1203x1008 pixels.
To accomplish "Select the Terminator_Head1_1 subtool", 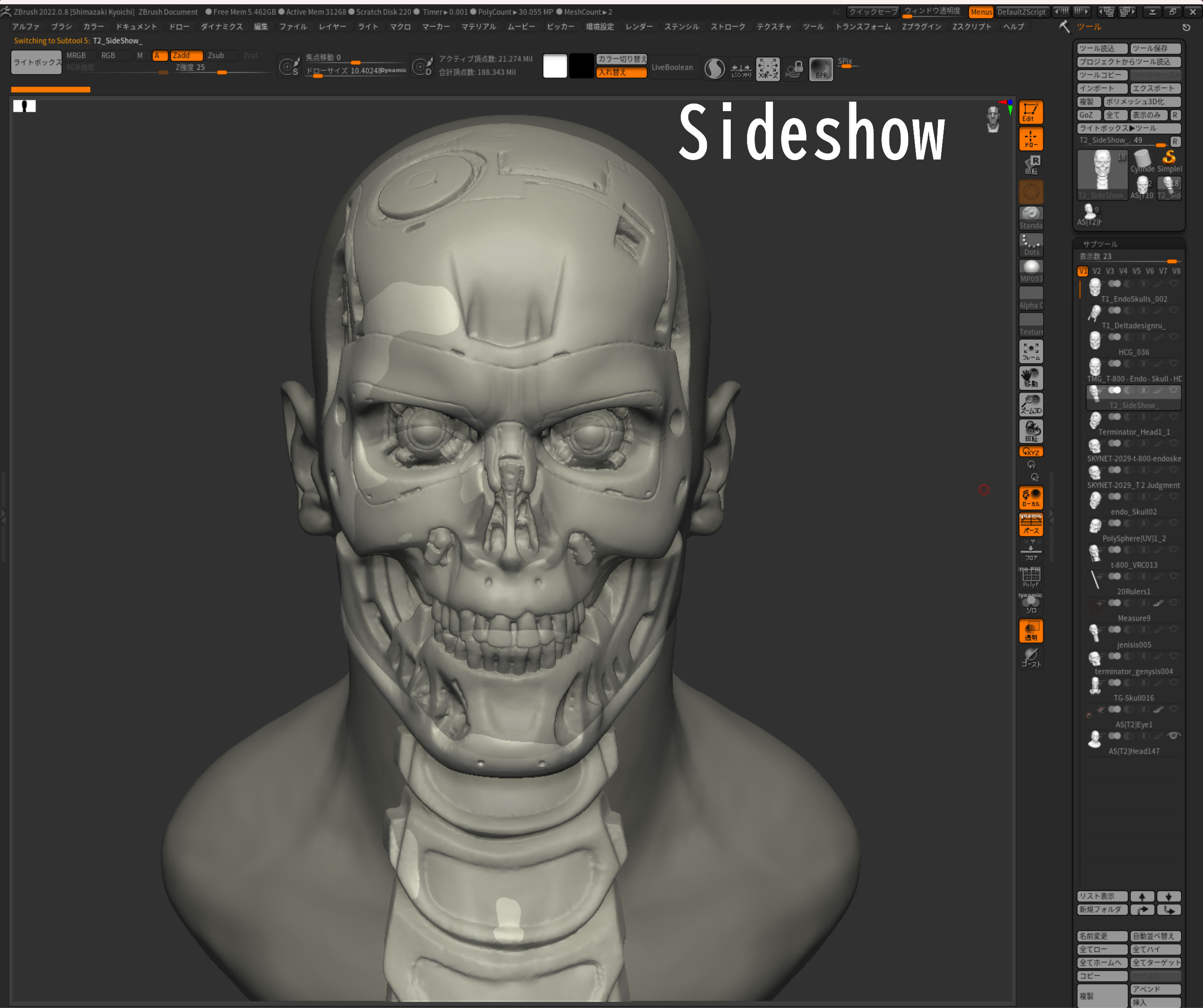I will [x=1133, y=424].
